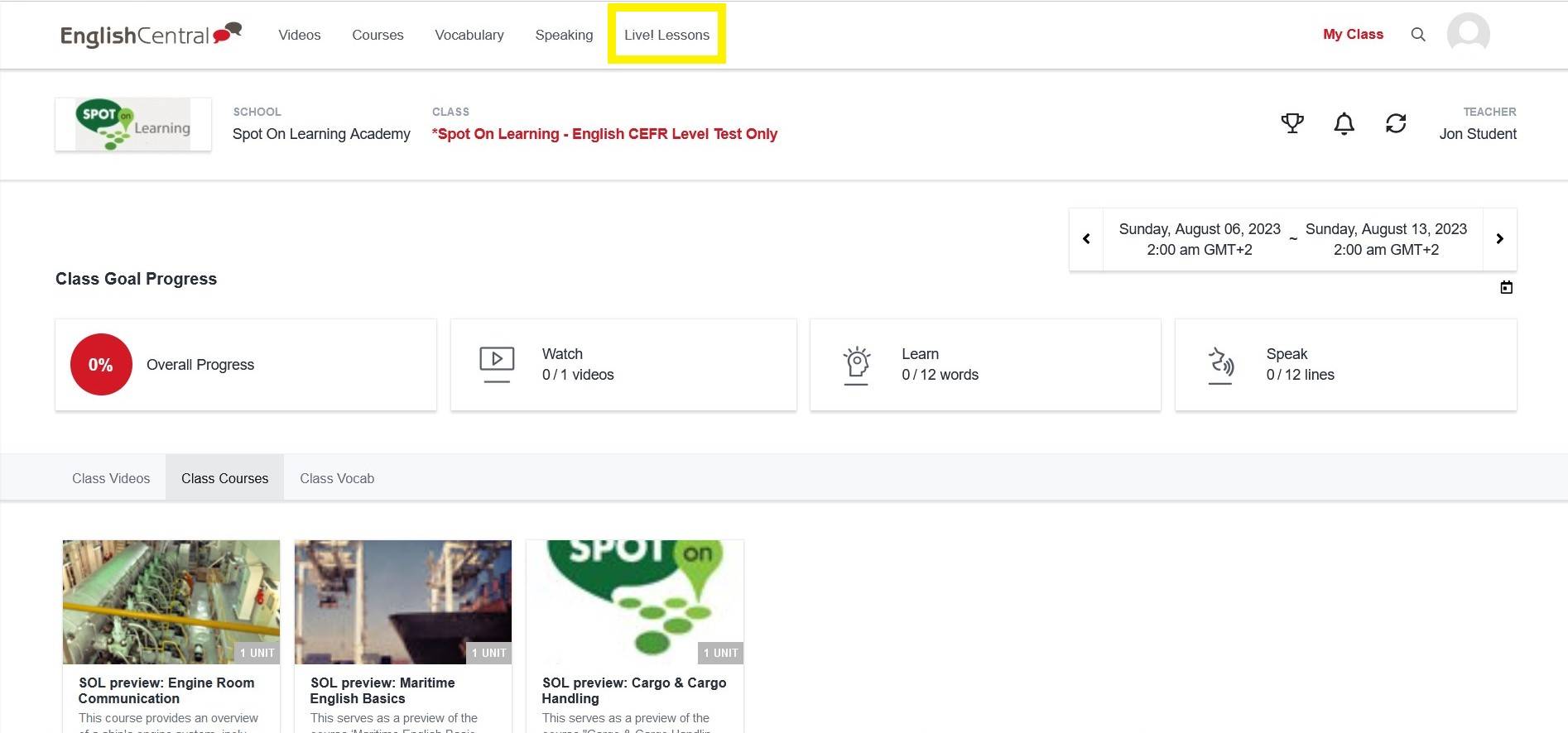Viewport: 1568px width, 733px height.
Task: Click the SOL preview: Engine Room Communication title
Action: pyautogui.click(x=166, y=691)
